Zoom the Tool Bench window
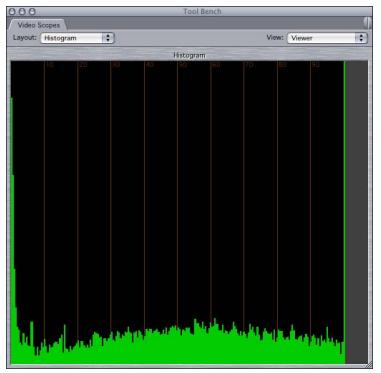 tap(32, 12)
